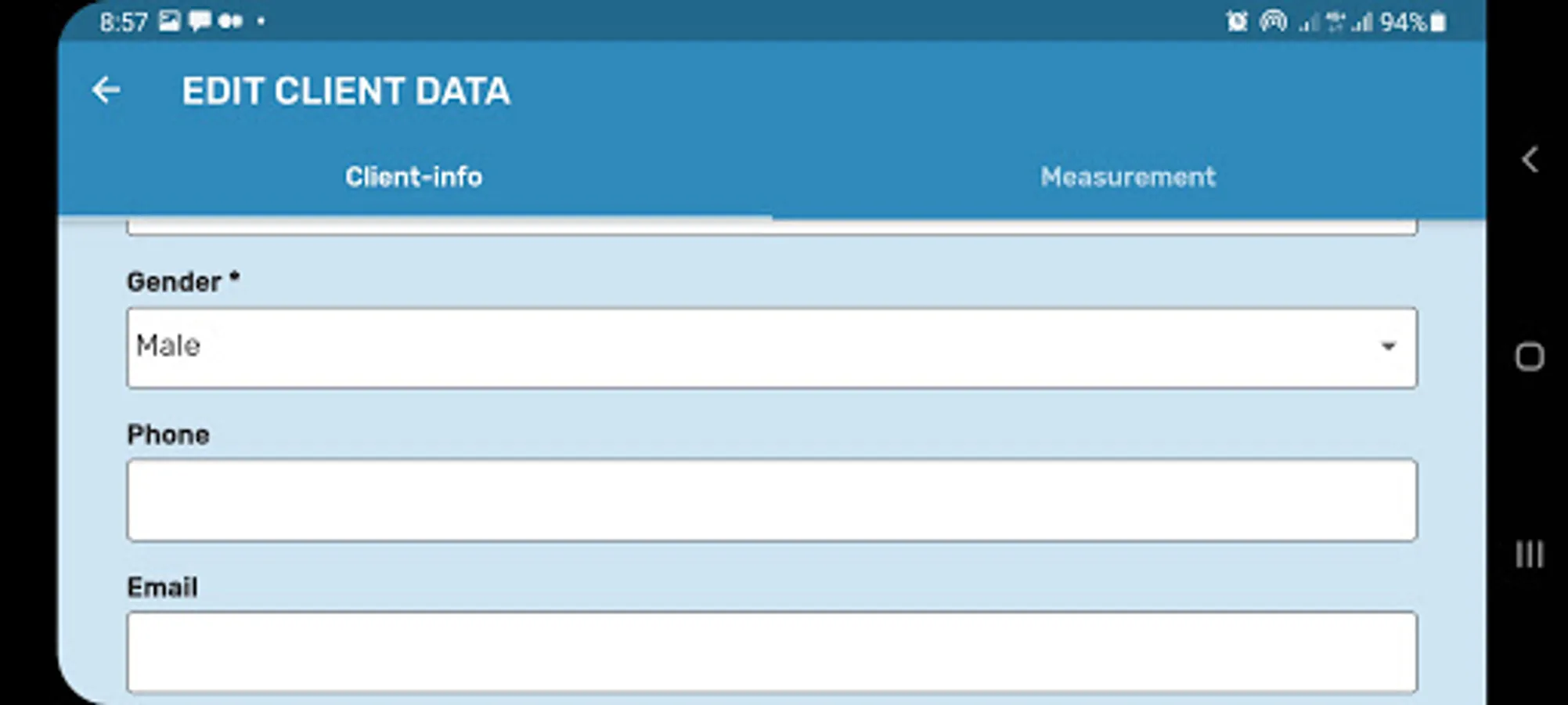Tap the chat message notification icon
The height and width of the screenshot is (705, 1568).
200,21
